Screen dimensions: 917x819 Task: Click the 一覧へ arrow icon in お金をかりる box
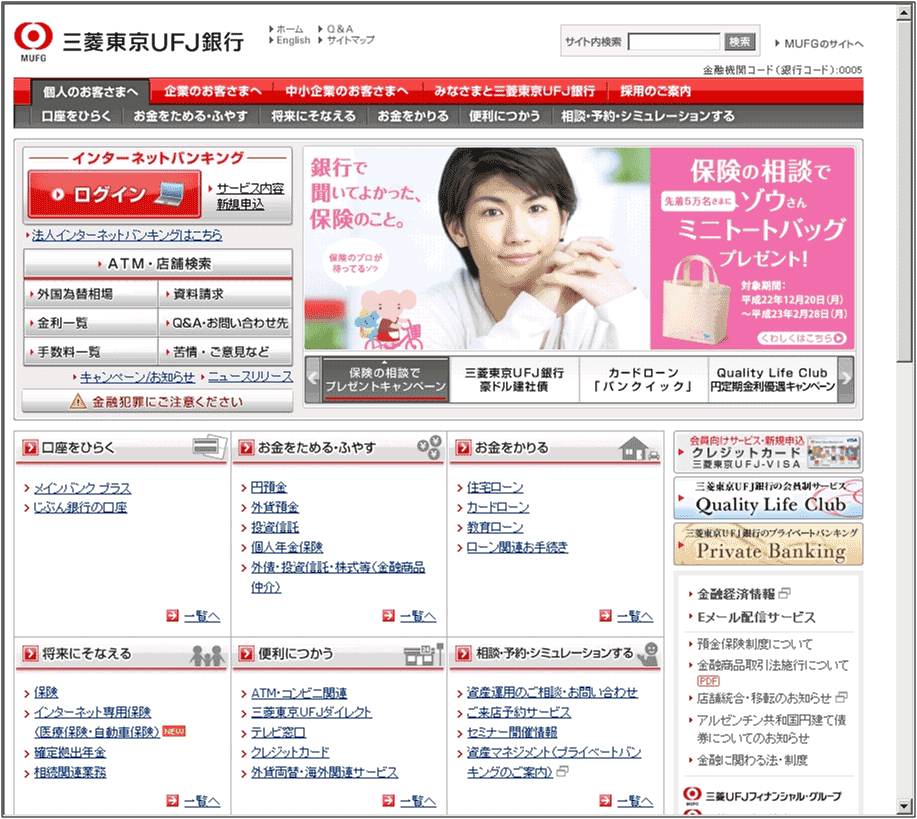click(605, 615)
